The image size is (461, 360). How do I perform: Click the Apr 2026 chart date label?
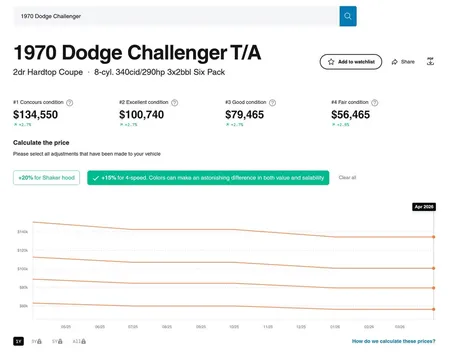[424, 207]
